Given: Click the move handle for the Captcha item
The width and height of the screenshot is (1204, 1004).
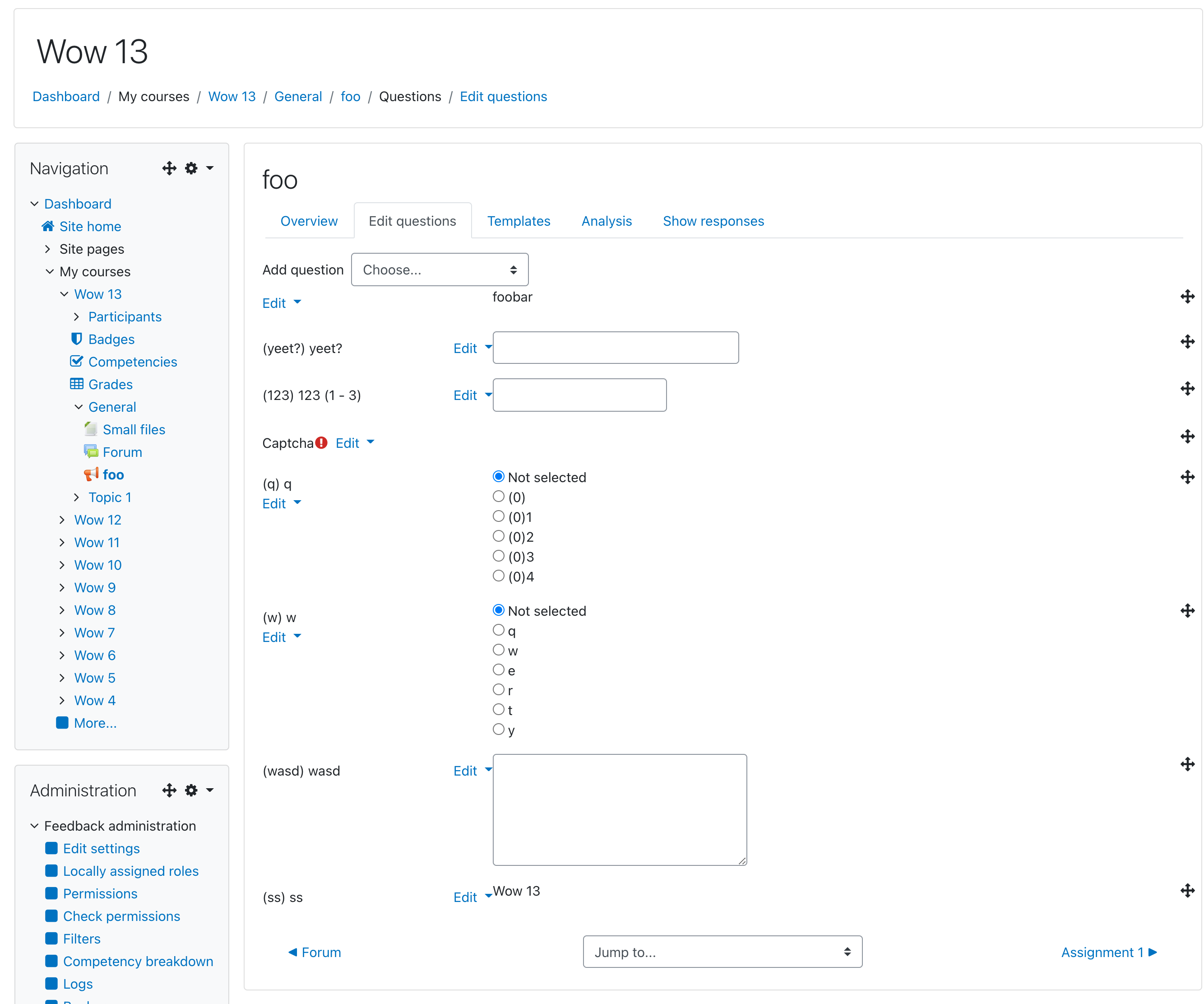Looking at the screenshot, I should click(1187, 437).
